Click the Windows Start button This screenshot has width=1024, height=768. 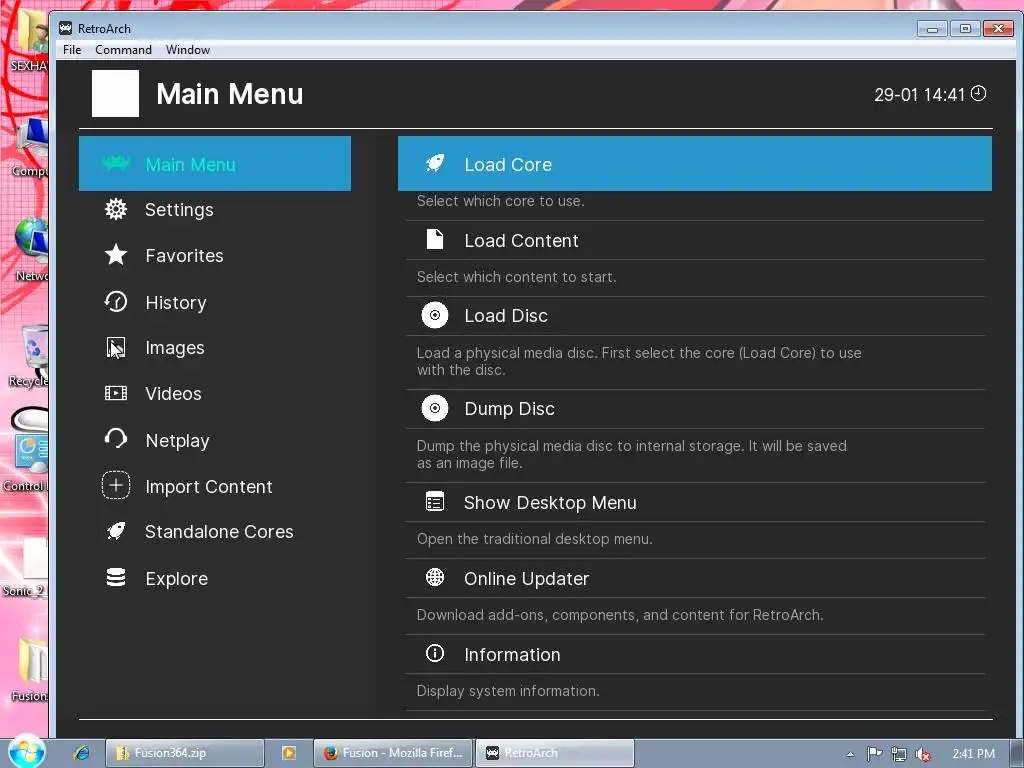pos(27,752)
